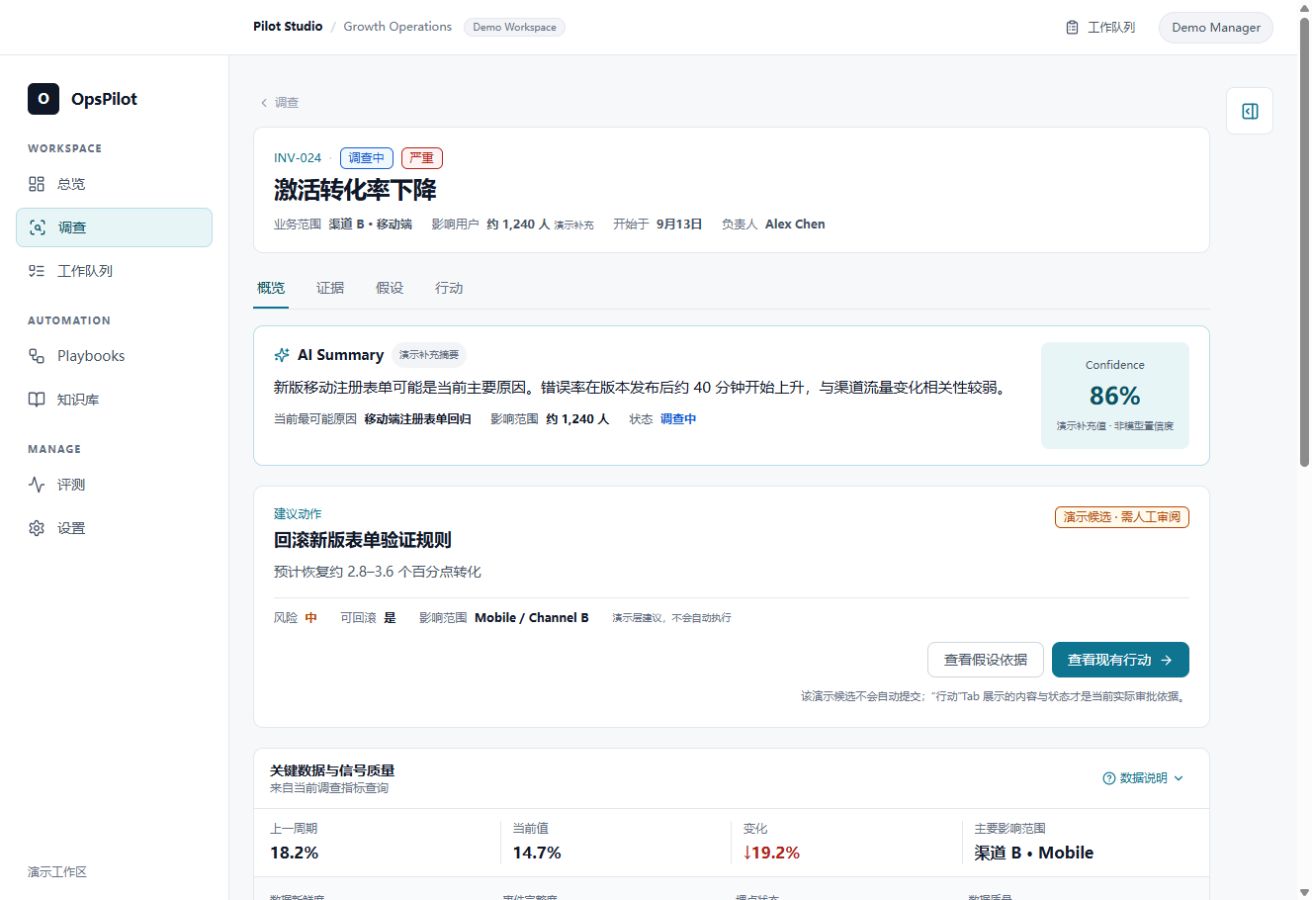Click the 演示工作区 footer label
The width and height of the screenshot is (1312, 900).
click(x=57, y=872)
